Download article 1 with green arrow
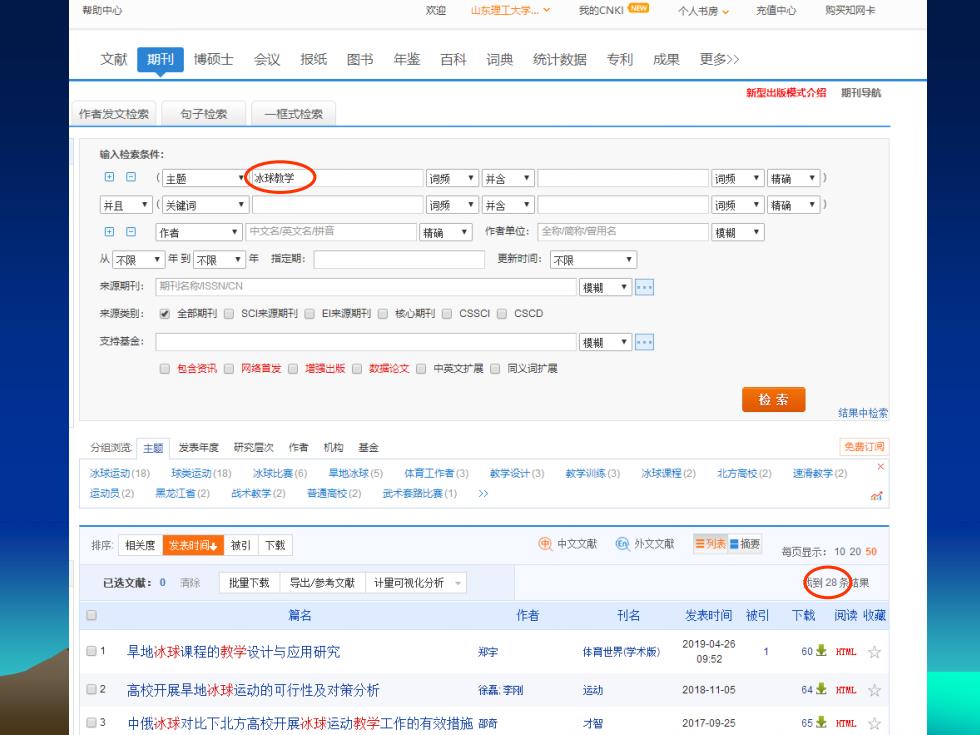The image size is (980, 735). [x=821, y=651]
